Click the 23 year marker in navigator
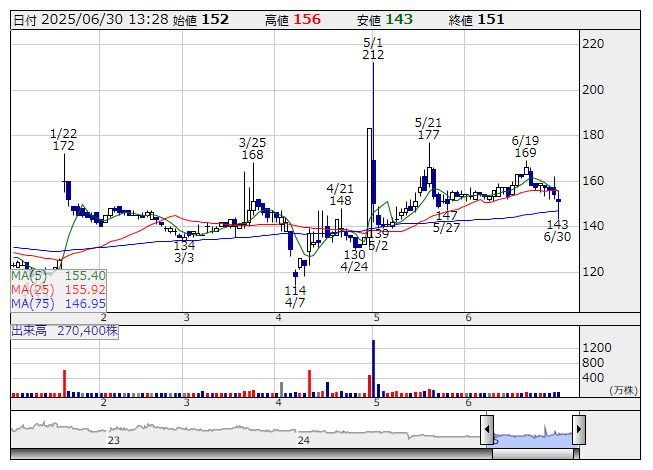Image resolution: width=653 pixels, height=470 pixels. click(114, 440)
